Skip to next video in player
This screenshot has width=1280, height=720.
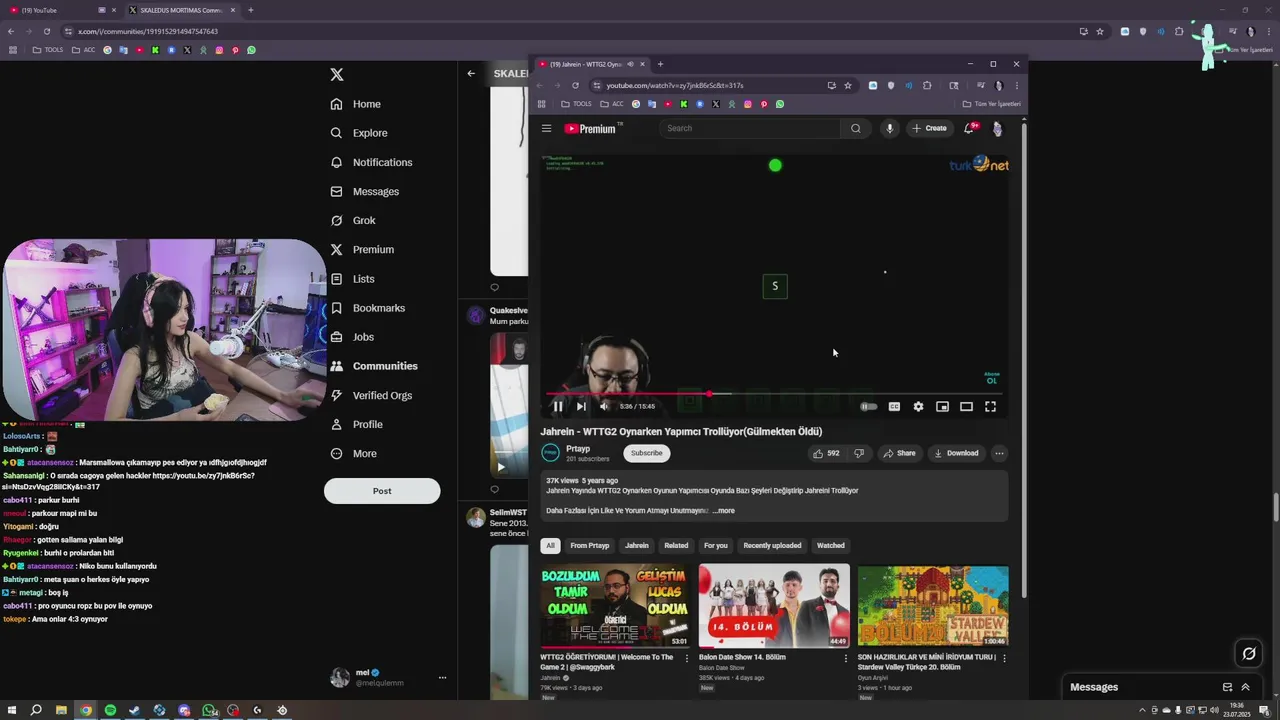(x=581, y=406)
